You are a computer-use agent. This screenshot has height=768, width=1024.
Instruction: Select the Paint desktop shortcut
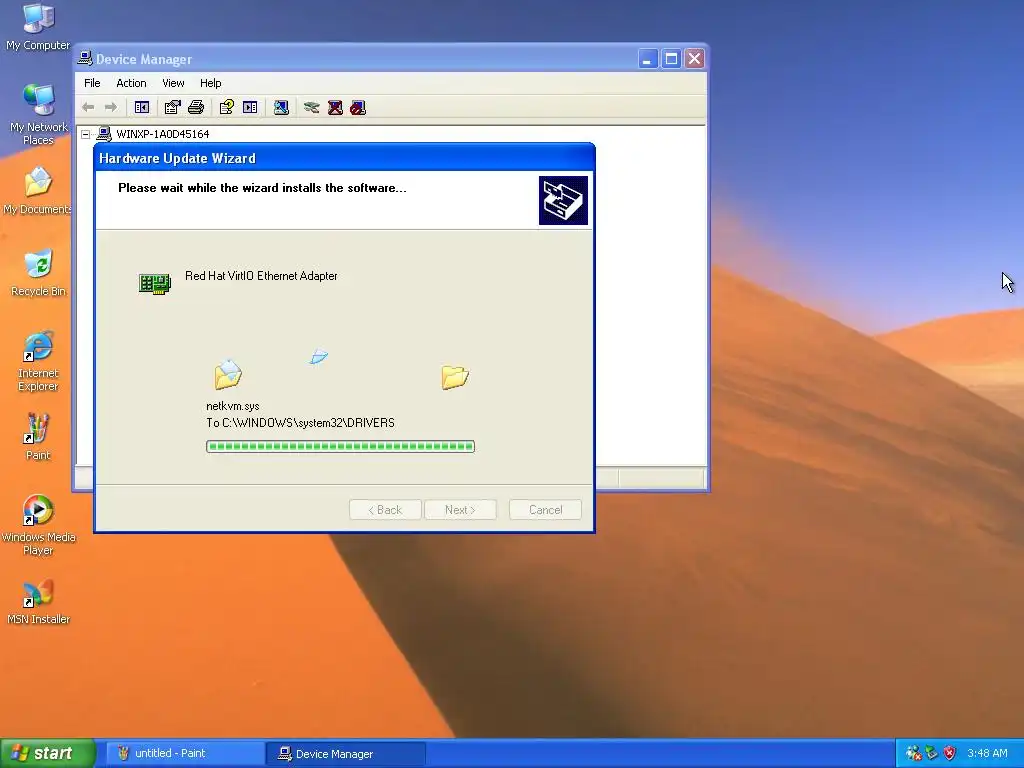click(38, 437)
